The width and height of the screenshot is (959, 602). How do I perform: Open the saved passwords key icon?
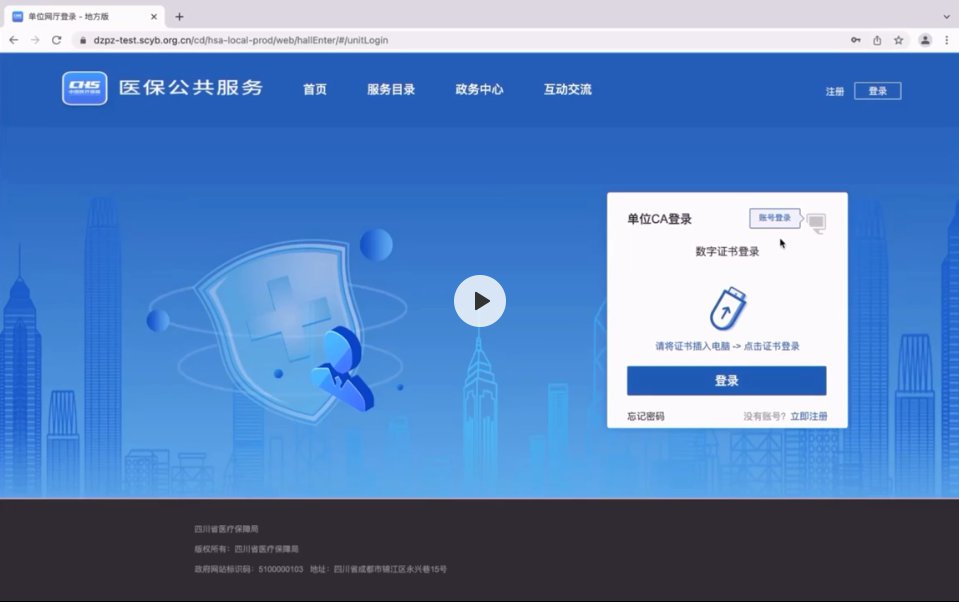point(856,40)
